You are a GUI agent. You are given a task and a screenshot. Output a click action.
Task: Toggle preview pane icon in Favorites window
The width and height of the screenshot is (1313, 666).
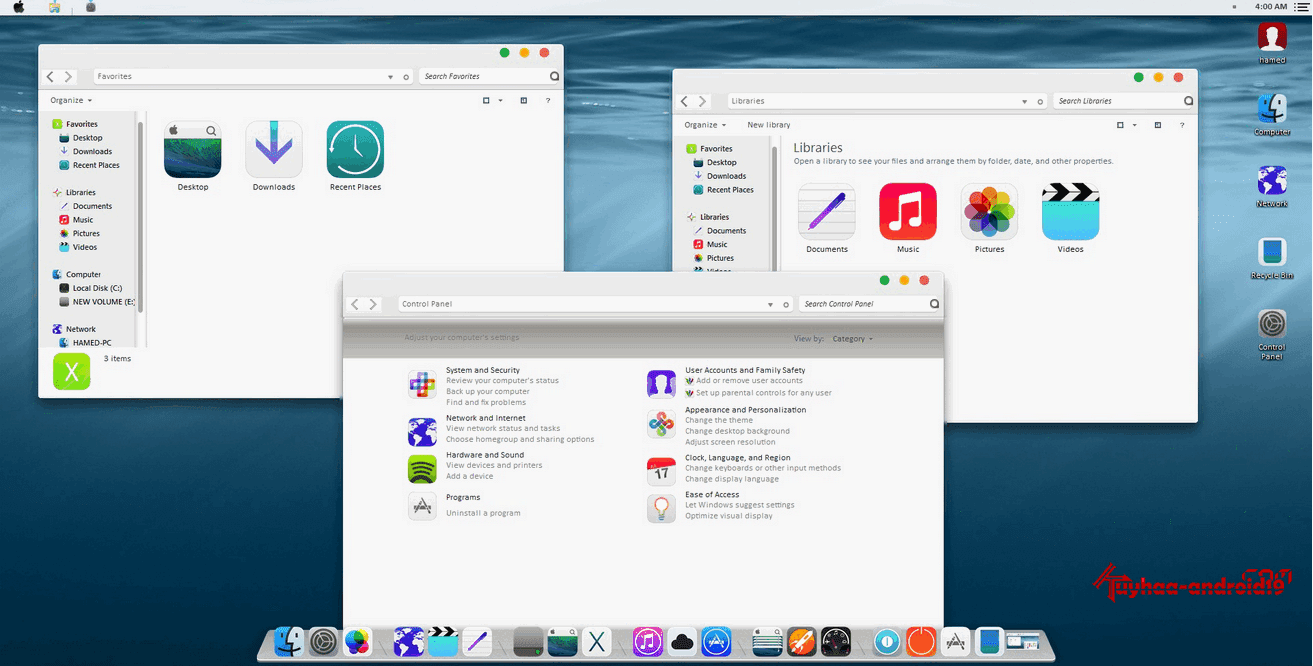click(x=524, y=100)
